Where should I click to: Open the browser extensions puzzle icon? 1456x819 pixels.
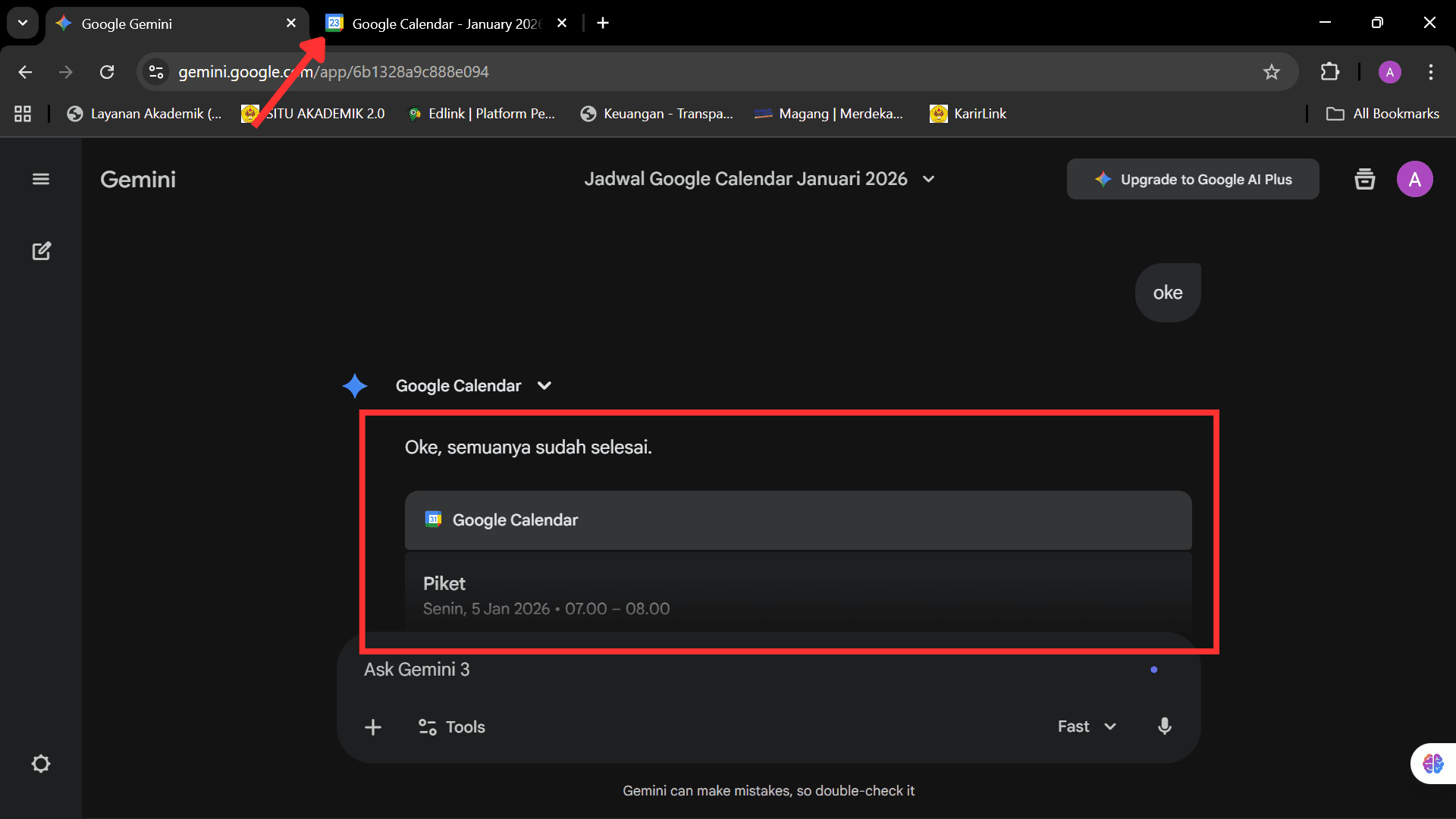coord(1331,72)
